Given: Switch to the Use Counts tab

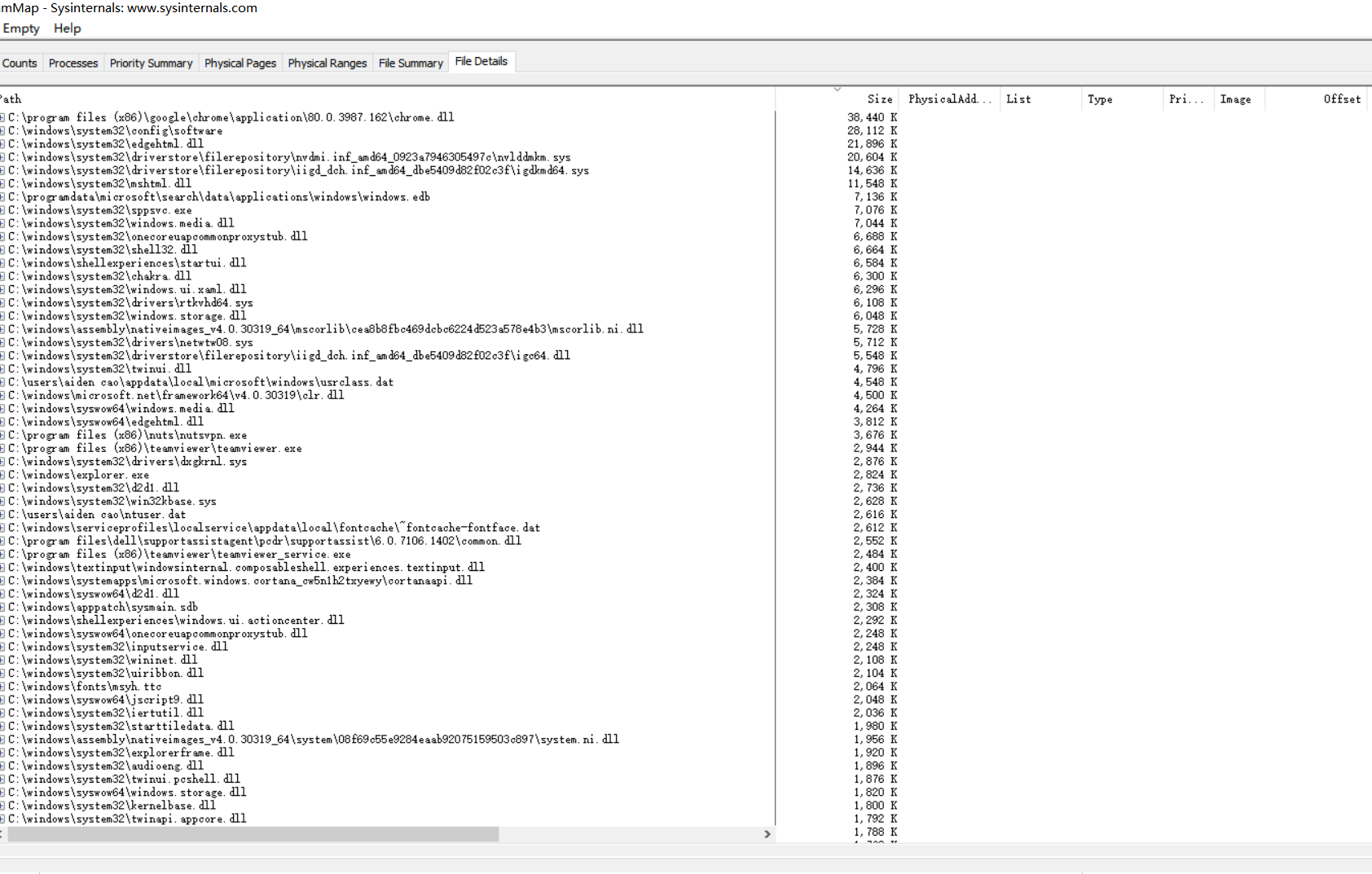Looking at the screenshot, I should coord(20,63).
